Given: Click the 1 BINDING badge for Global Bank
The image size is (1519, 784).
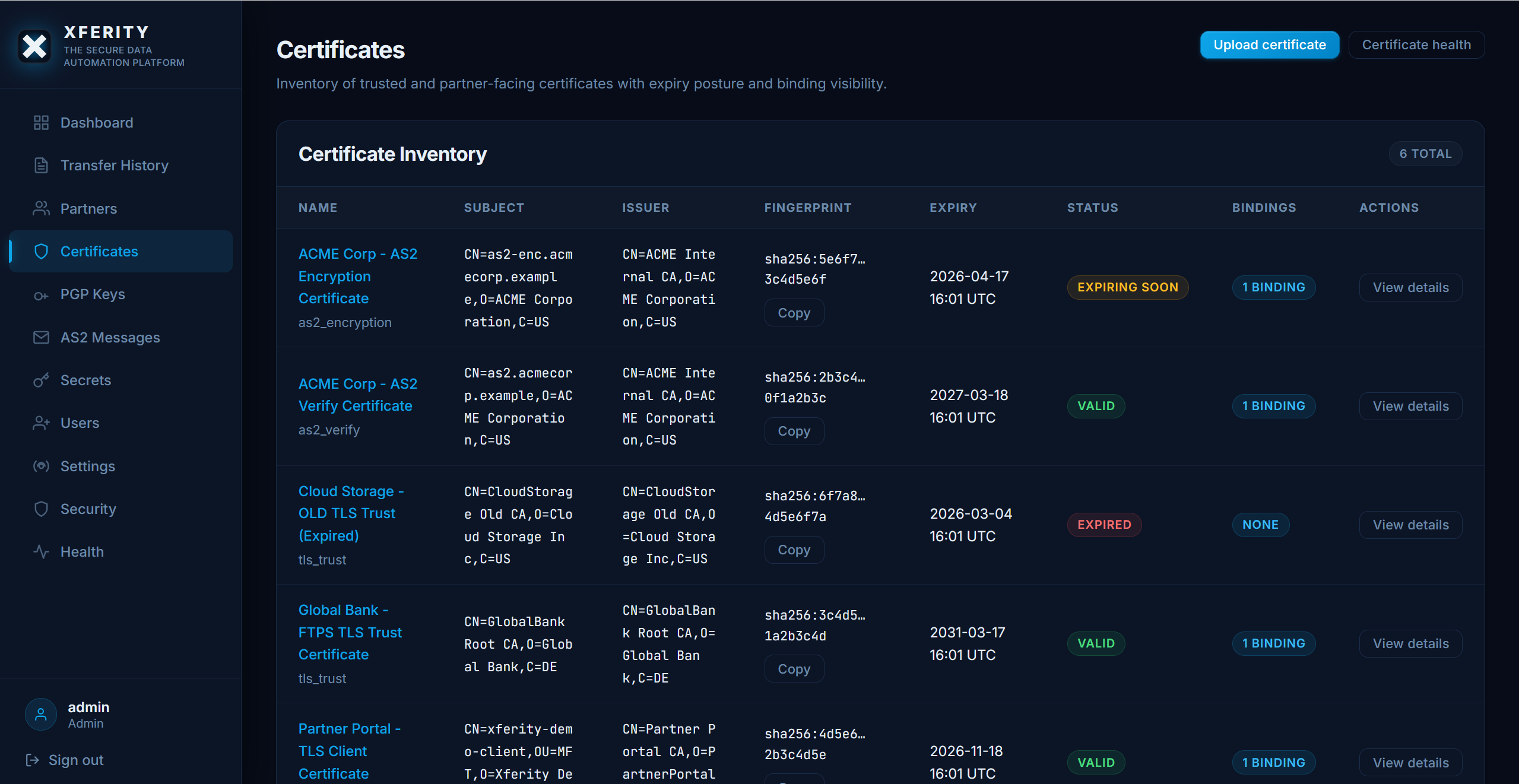Looking at the screenshot, I should [x=1273, y=644].
